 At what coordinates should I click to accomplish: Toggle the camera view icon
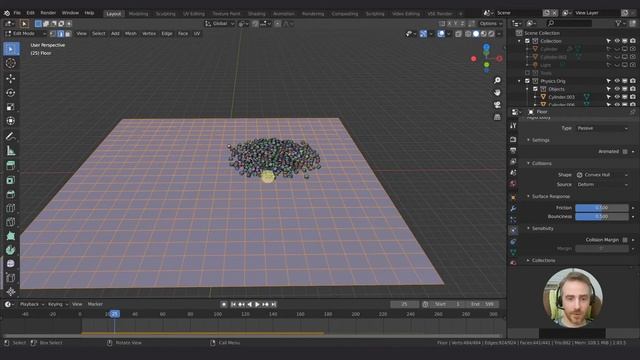click(x=497, y=105)
